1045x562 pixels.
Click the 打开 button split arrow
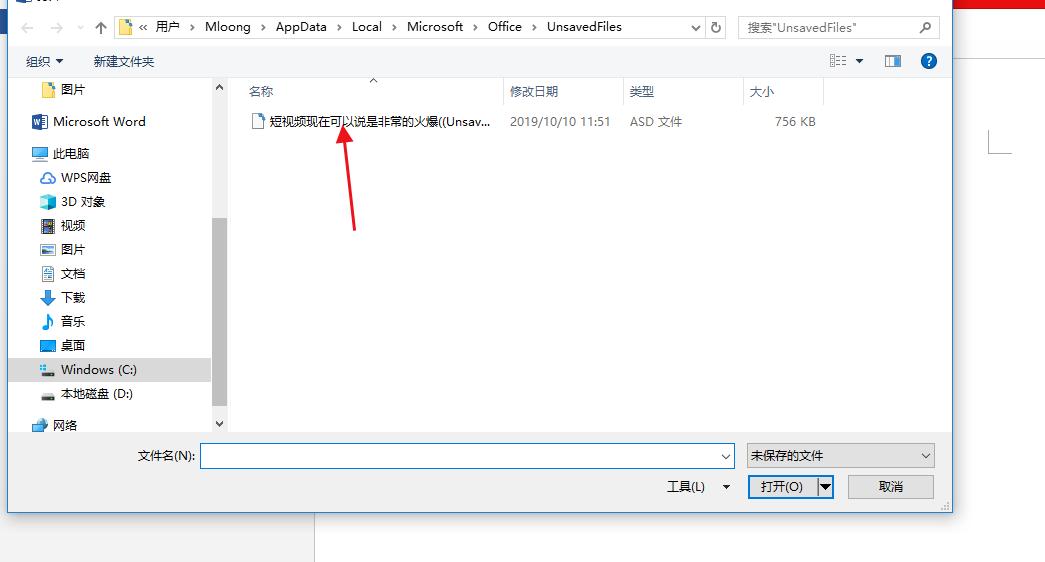pos(826,487)
